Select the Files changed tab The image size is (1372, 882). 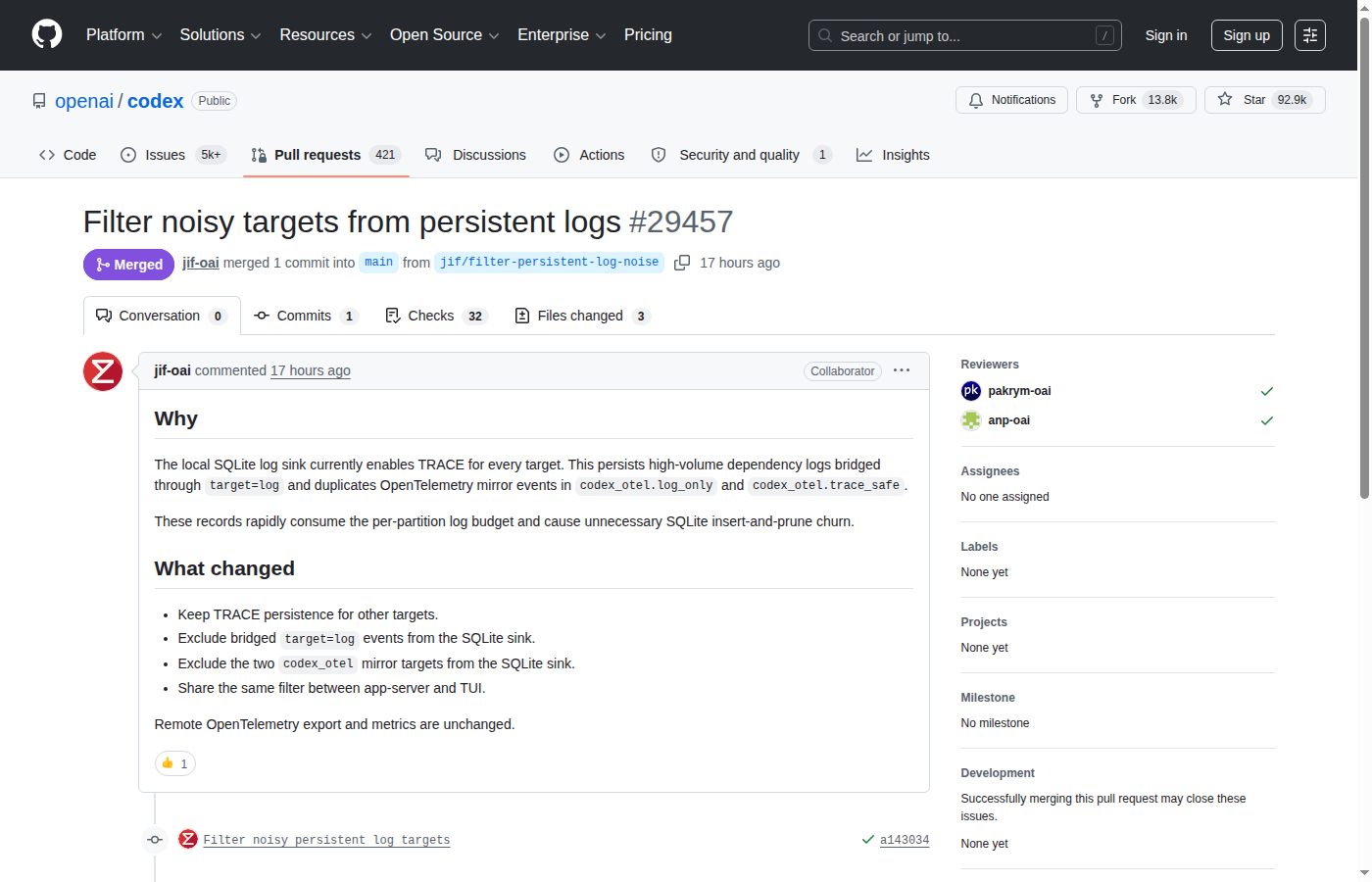(582, 316)
